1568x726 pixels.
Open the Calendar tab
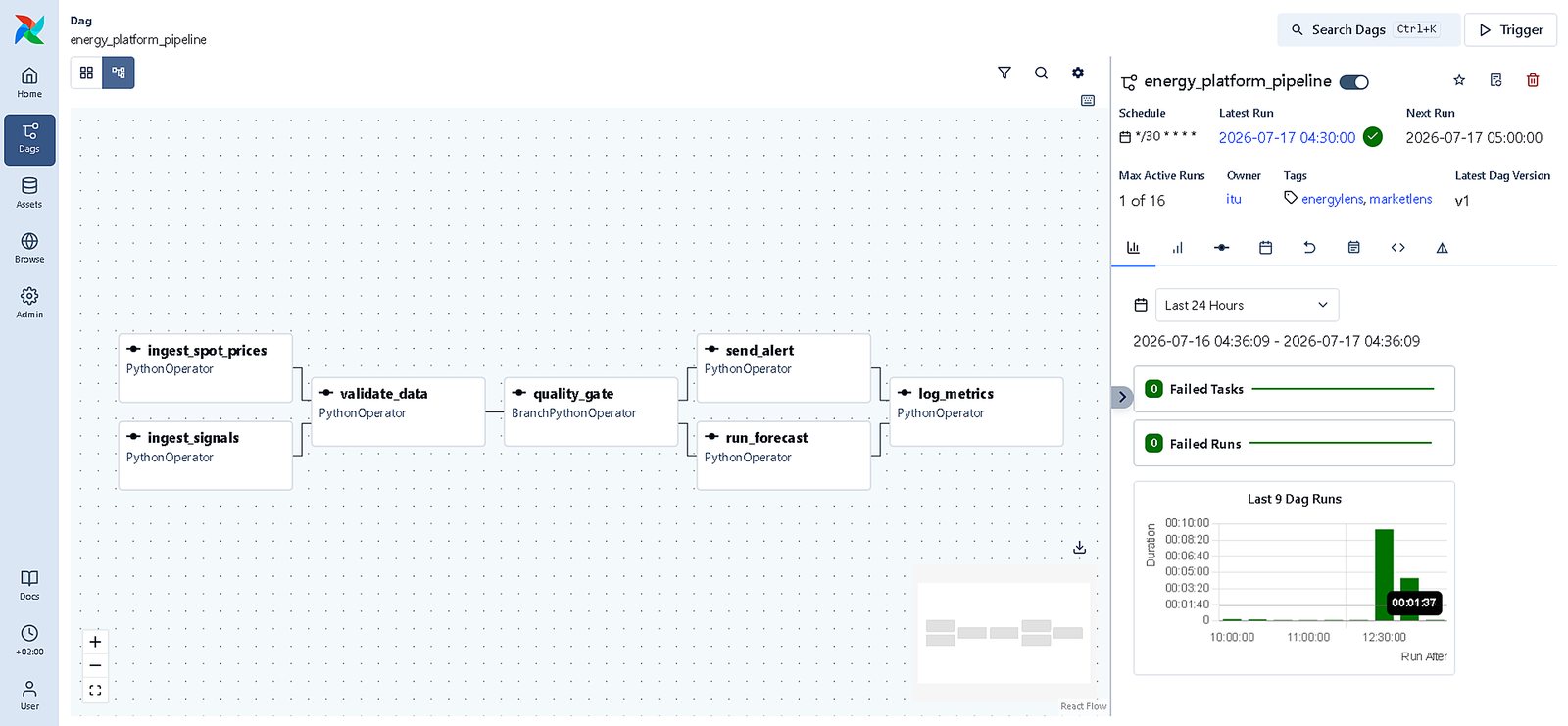pyautogui.click(x=1265, y=248)
